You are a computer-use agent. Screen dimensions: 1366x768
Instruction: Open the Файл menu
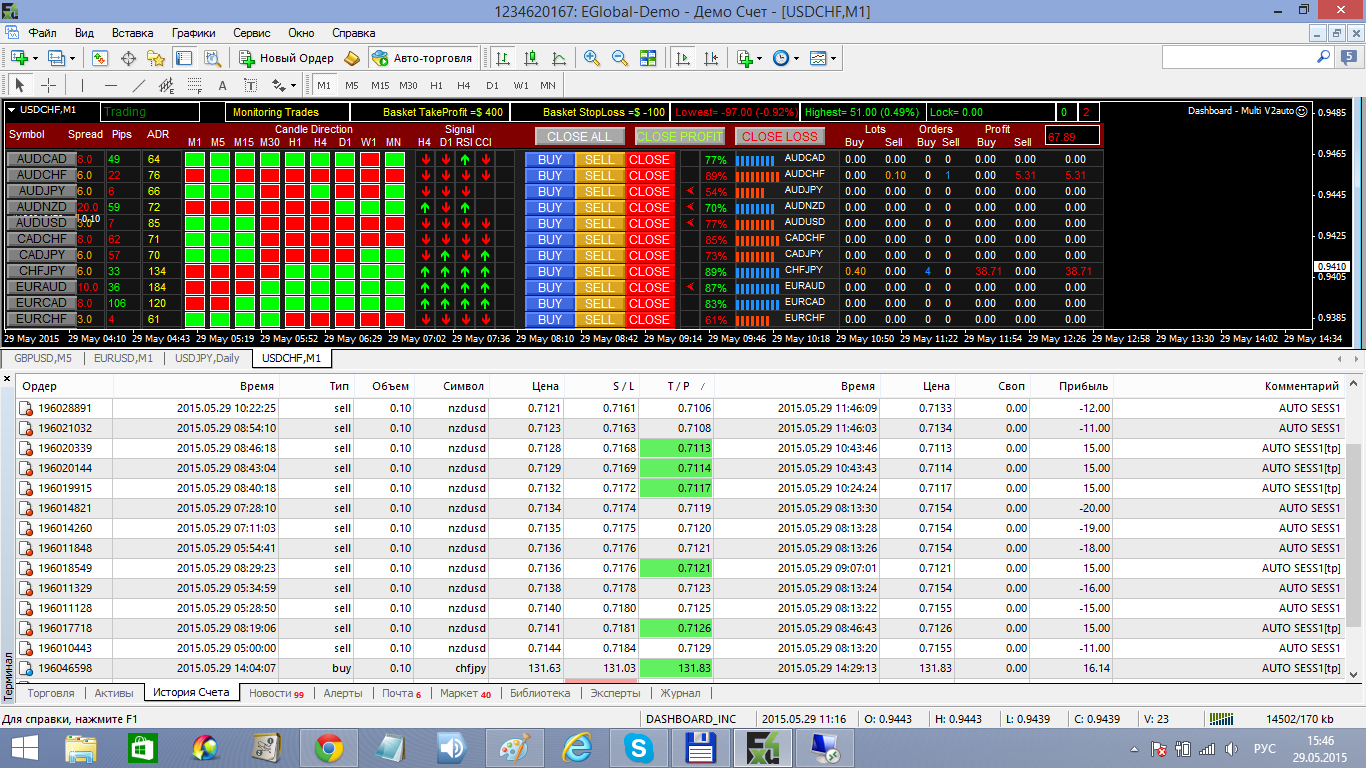[x=43, y=33]
